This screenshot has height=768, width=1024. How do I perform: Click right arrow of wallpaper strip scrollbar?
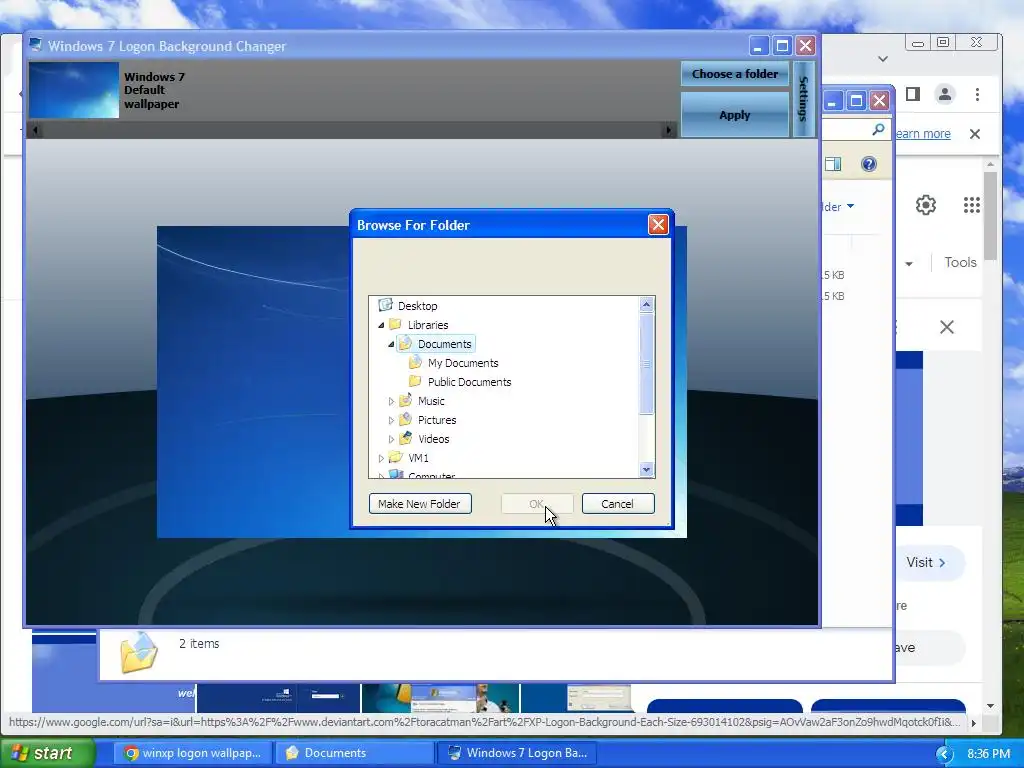pos(667,130)
